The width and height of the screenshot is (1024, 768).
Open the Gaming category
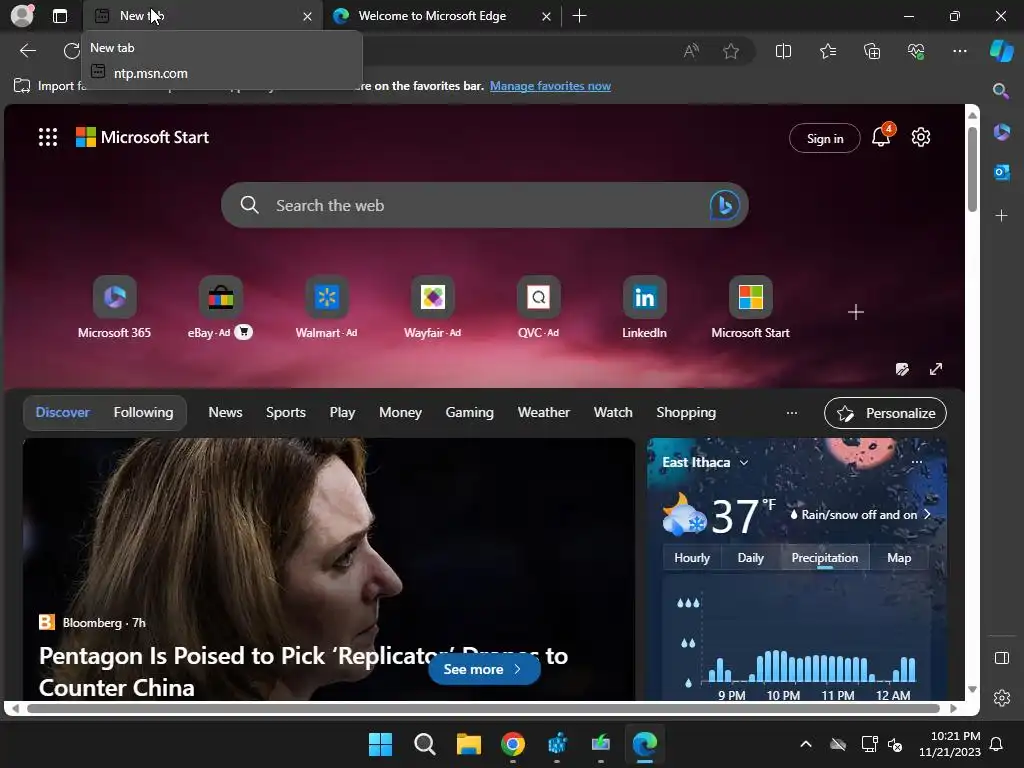[470, 412]
